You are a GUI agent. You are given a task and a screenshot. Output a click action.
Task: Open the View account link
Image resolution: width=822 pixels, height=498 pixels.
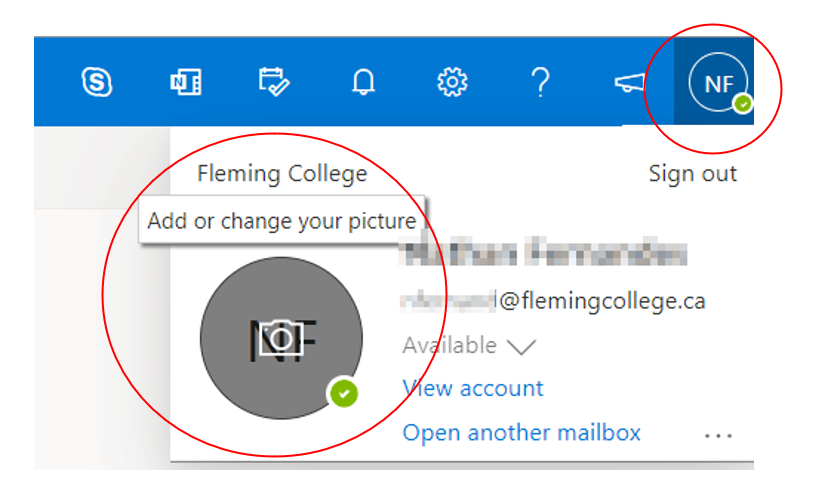click(x=472, y=388)
